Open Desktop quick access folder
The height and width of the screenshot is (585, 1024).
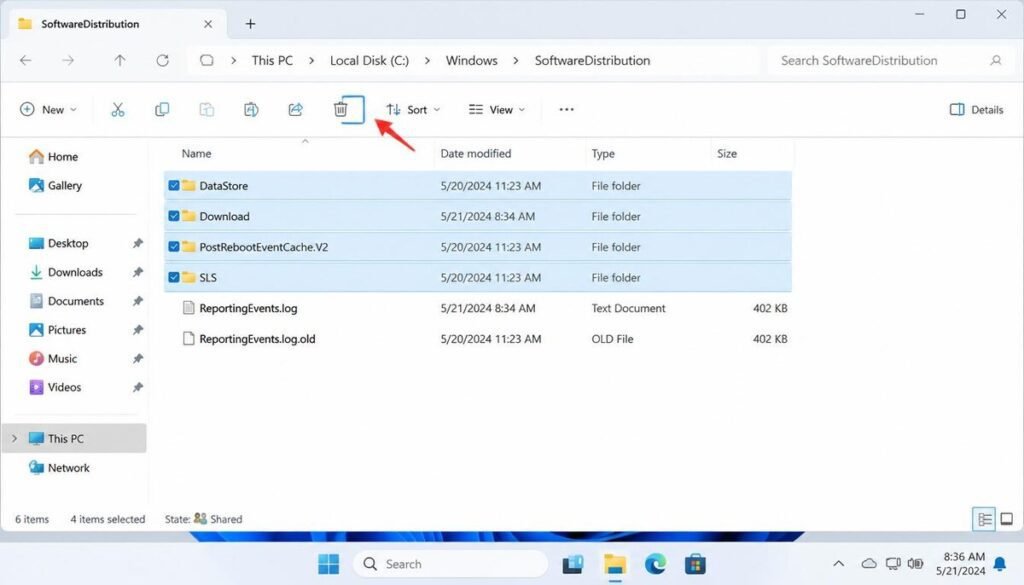(x=59, y=243)
